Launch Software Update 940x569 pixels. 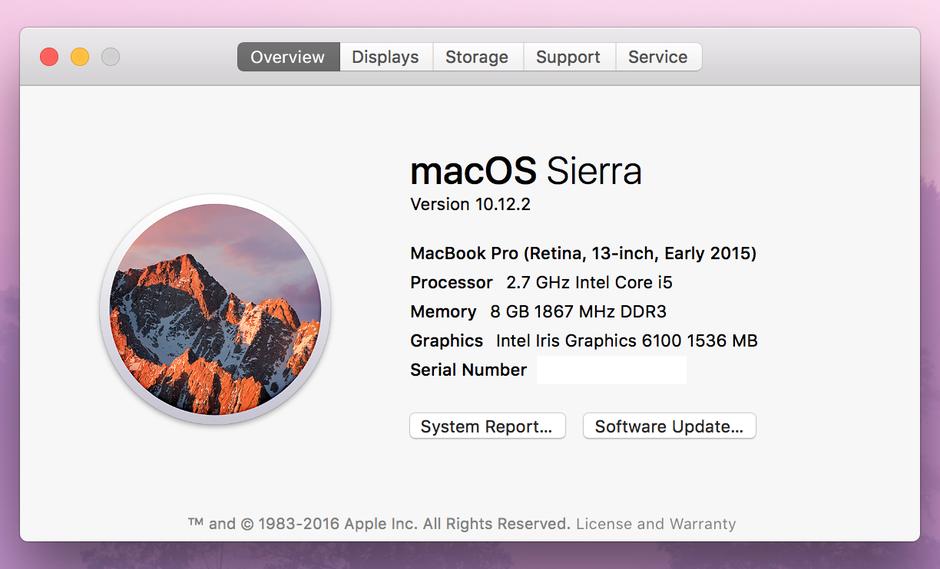669,426
